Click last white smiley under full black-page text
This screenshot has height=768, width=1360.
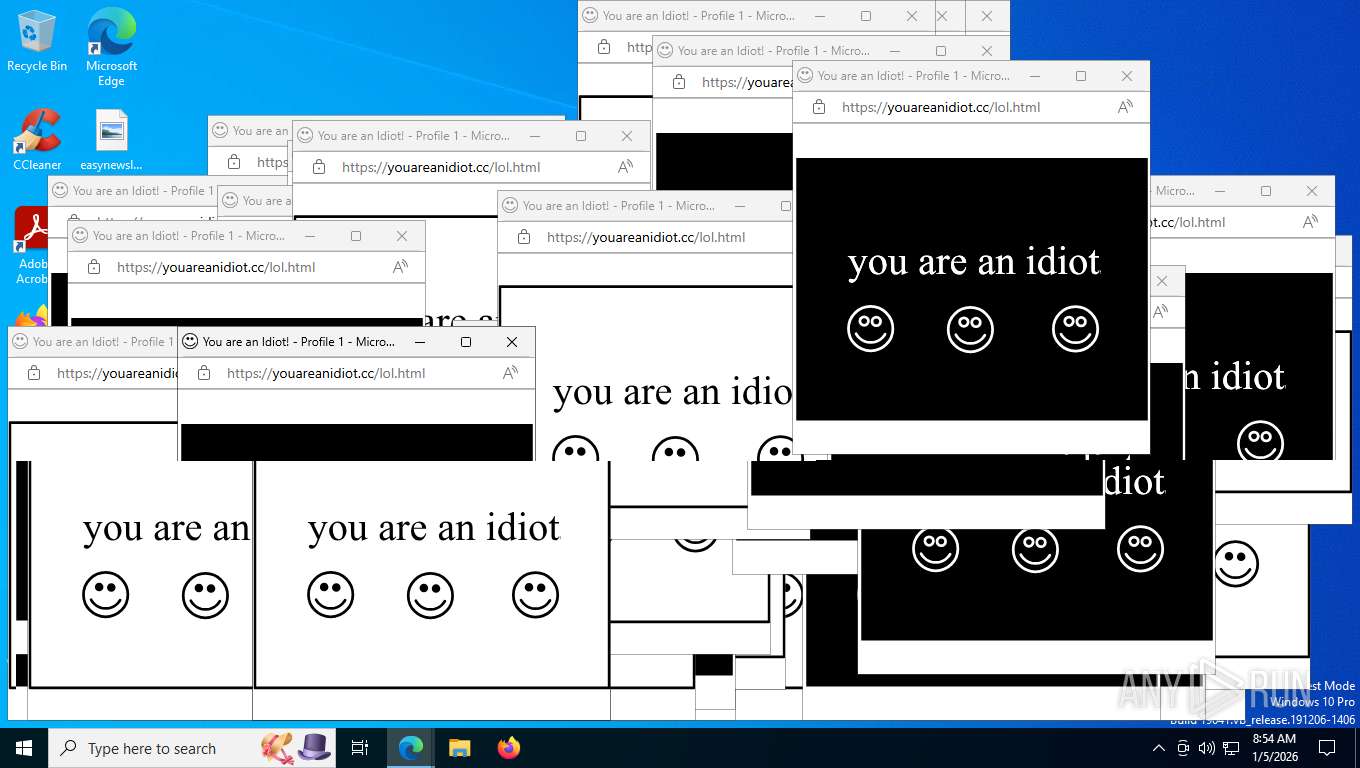[1075, 328]
